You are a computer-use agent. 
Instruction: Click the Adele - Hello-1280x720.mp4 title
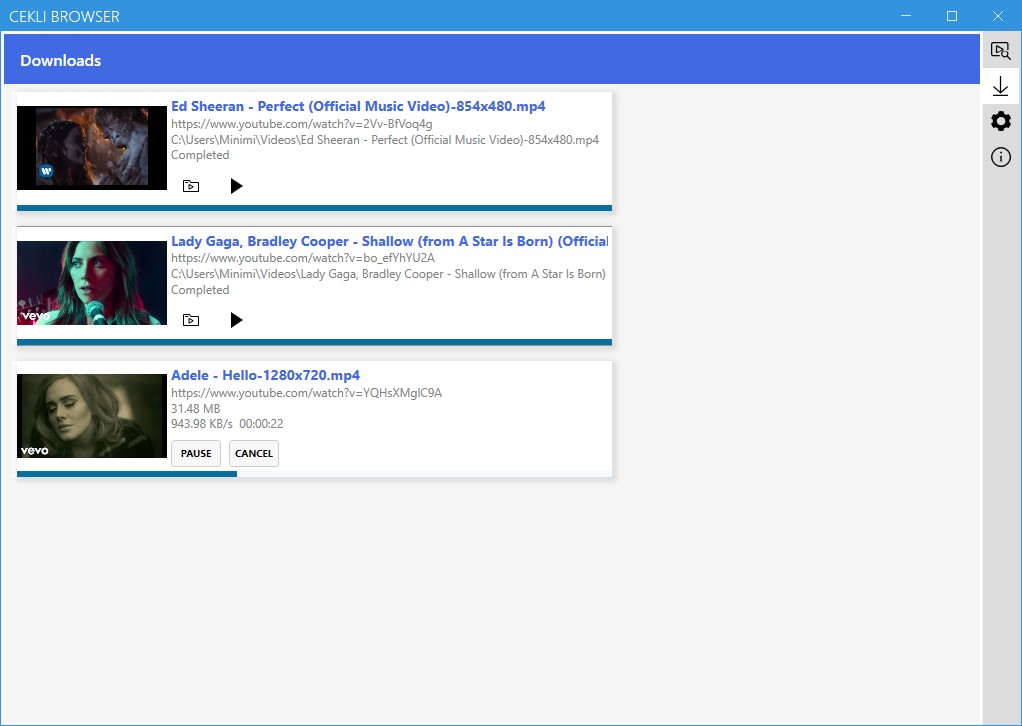click(265, 375)
